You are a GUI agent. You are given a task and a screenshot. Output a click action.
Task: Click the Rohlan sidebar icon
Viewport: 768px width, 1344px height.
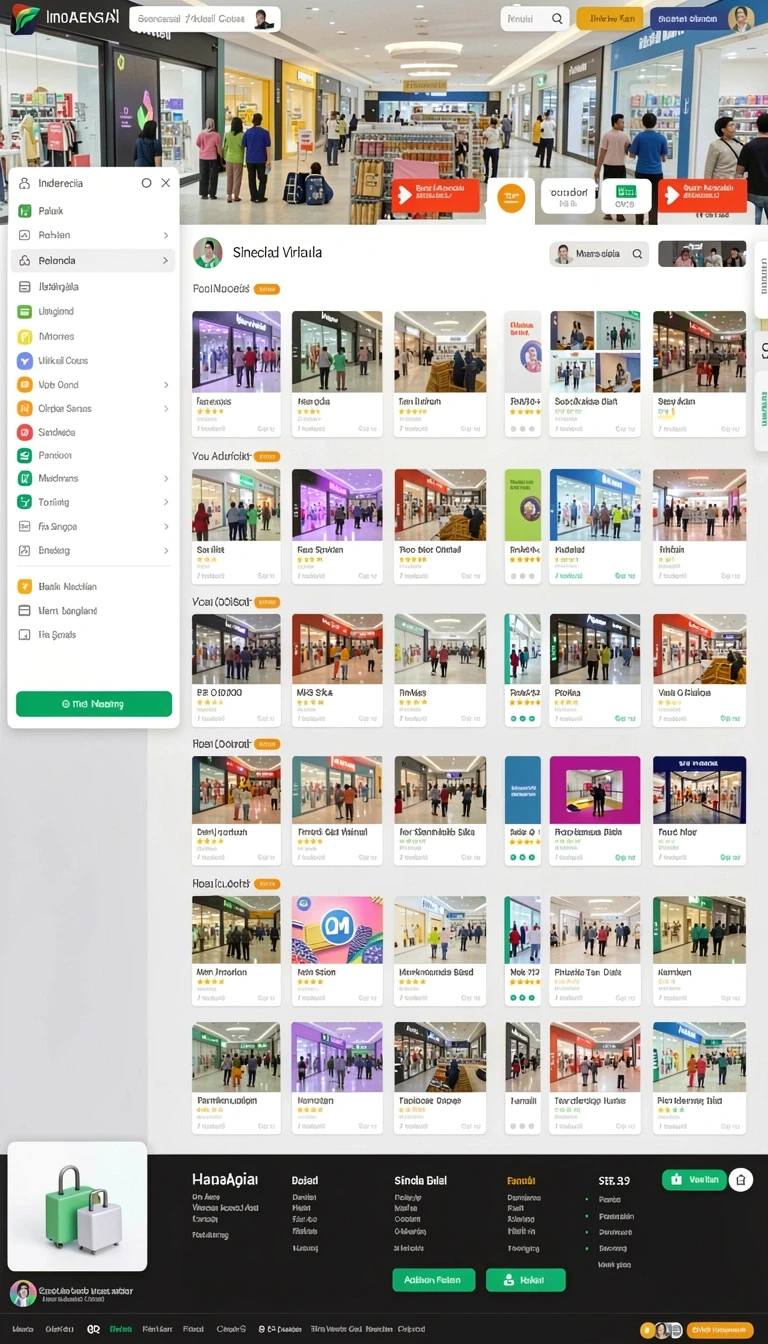(25, 235)
